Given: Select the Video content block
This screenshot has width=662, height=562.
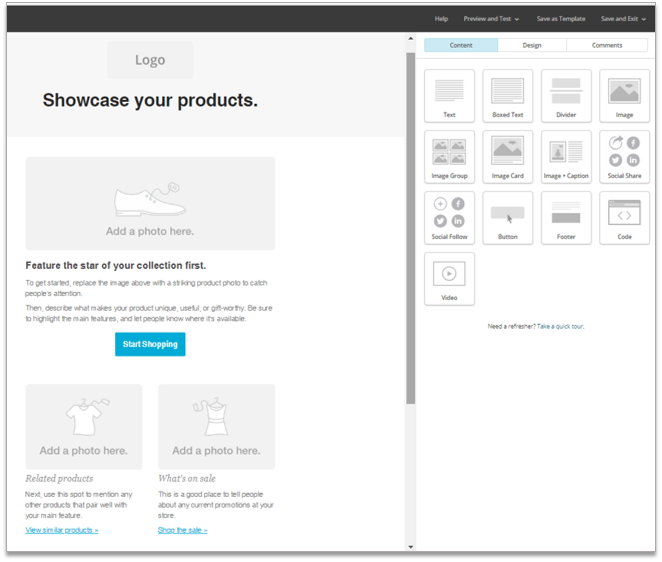Looking at the screenshot, I should 449,279.
